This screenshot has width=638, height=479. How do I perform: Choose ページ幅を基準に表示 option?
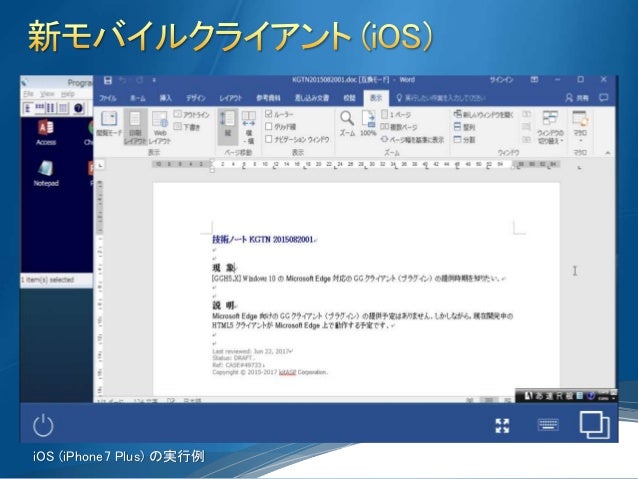click(x=412, y=140)
